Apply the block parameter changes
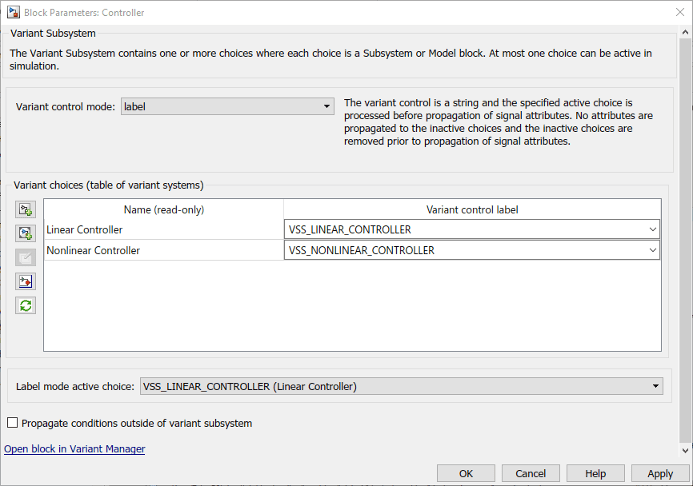Image resolution: width=693 pixels, height=486 pixels. click(x=660, y=473)
